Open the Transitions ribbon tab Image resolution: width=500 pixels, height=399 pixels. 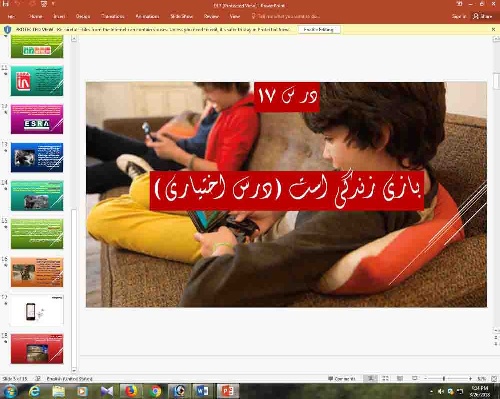[113, 16]
